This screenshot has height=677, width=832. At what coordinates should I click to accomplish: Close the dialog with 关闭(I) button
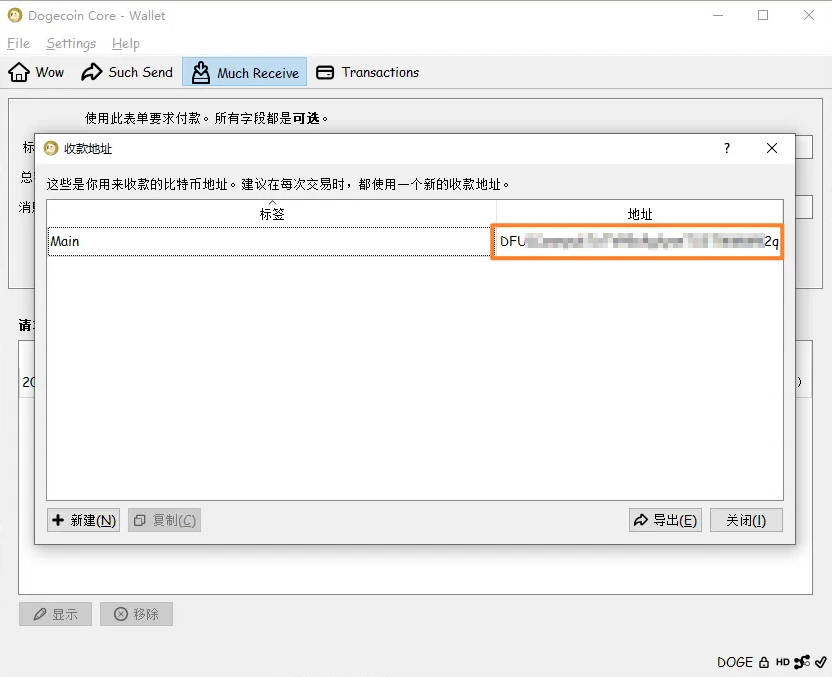click(x=746, y=520)
